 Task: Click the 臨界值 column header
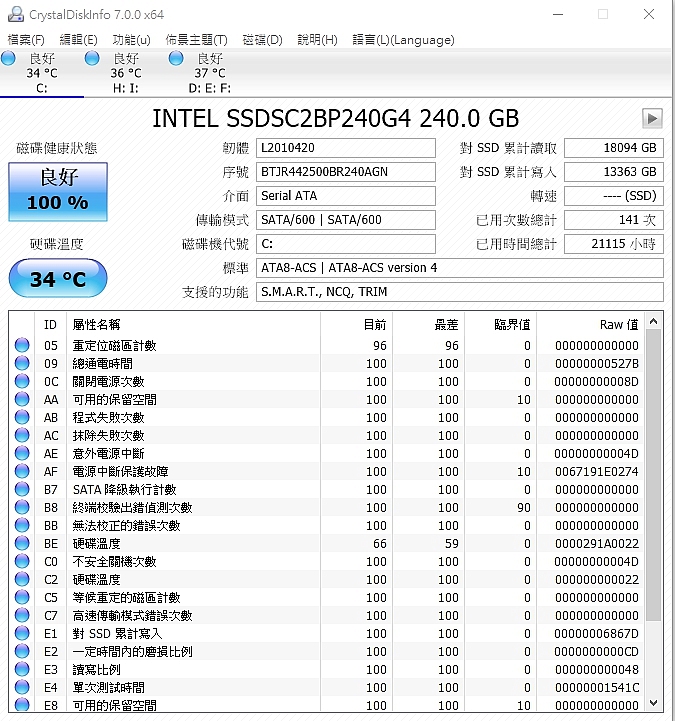pyautogui.click(x=501, y=325)
